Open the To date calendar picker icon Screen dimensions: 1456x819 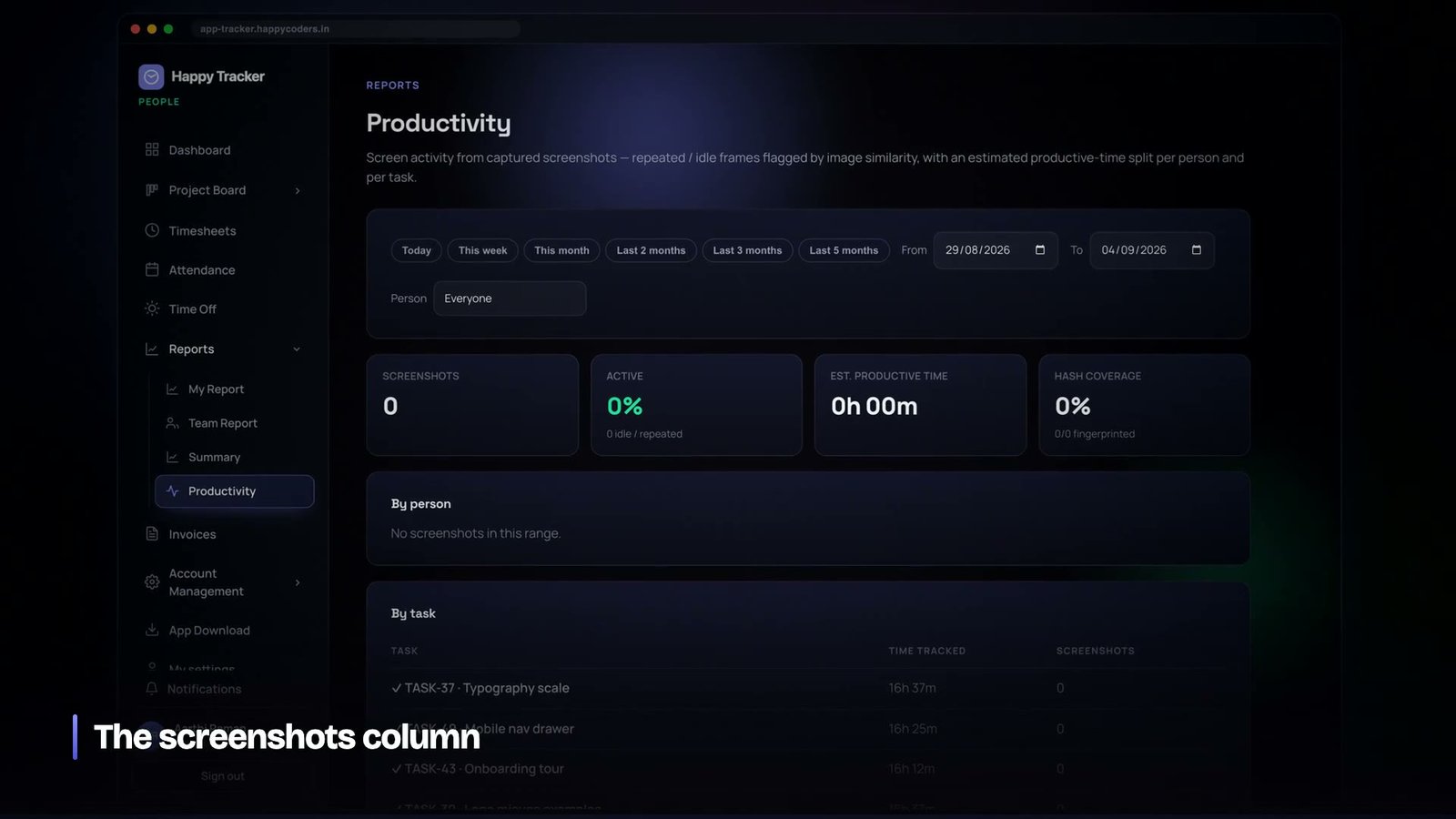(1197, 249)
